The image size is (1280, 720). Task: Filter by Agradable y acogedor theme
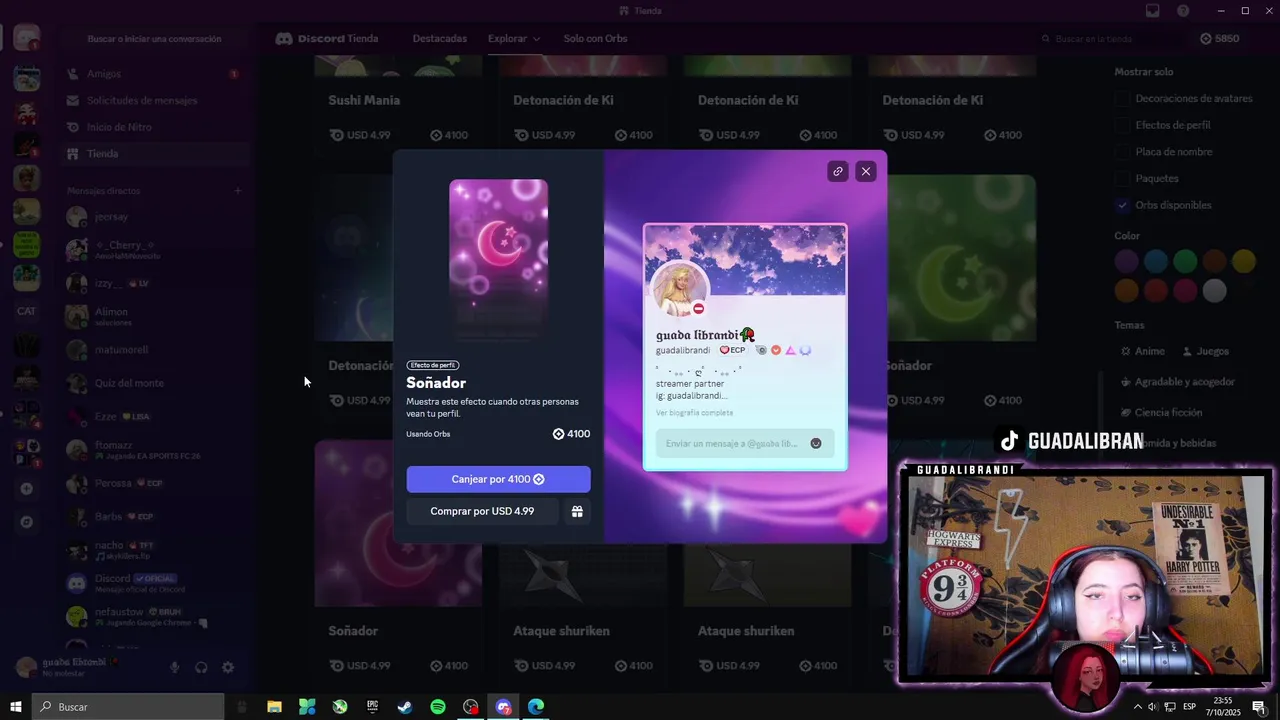click(1178, 382)
